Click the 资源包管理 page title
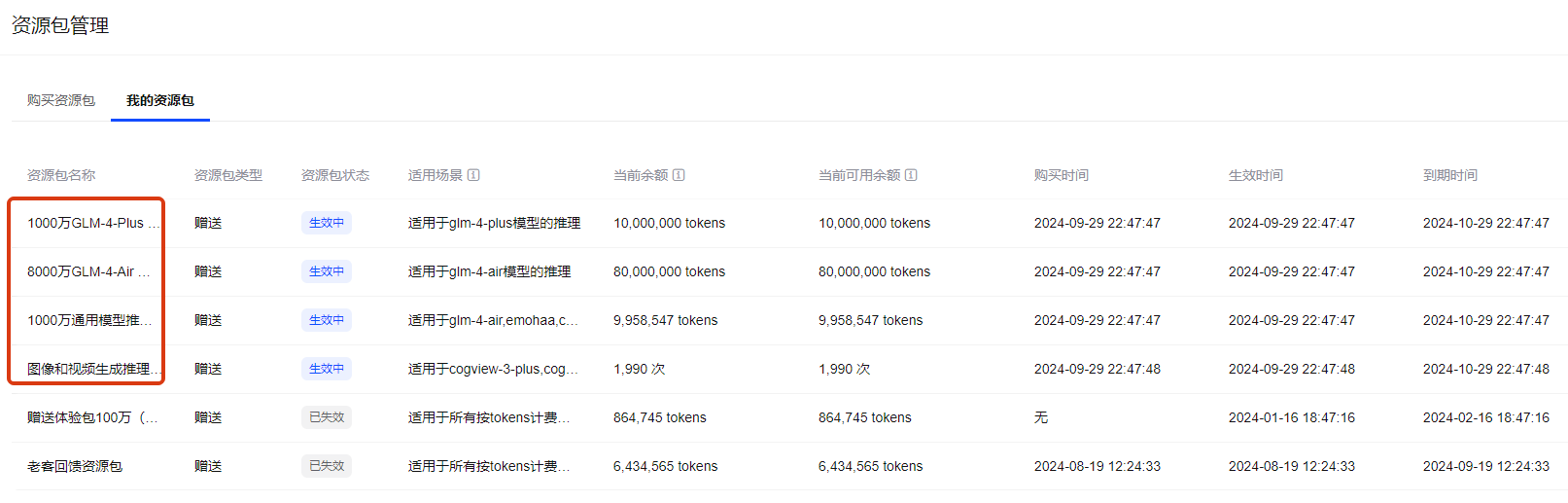The image size is (1568, 503). [60, 25]
